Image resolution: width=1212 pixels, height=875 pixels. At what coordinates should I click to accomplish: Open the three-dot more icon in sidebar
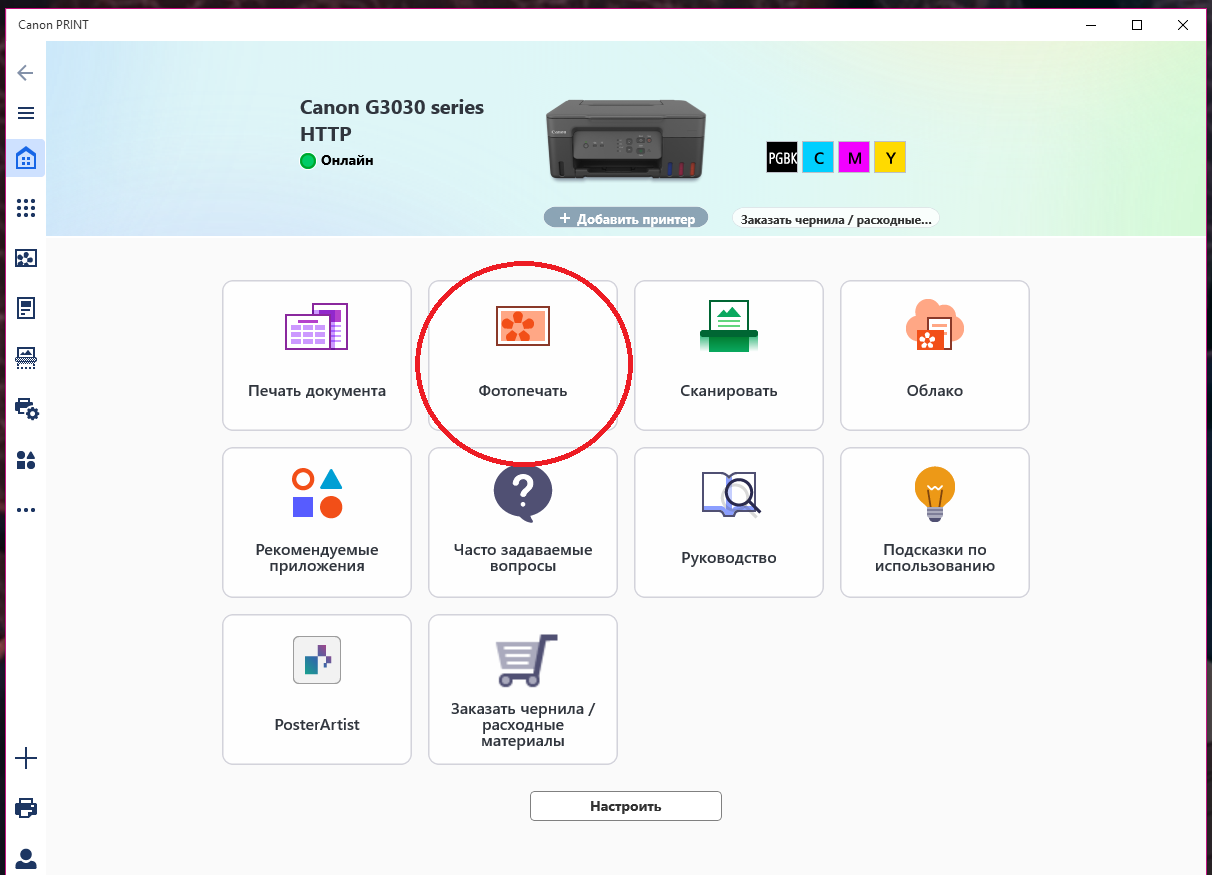[26, 510]
